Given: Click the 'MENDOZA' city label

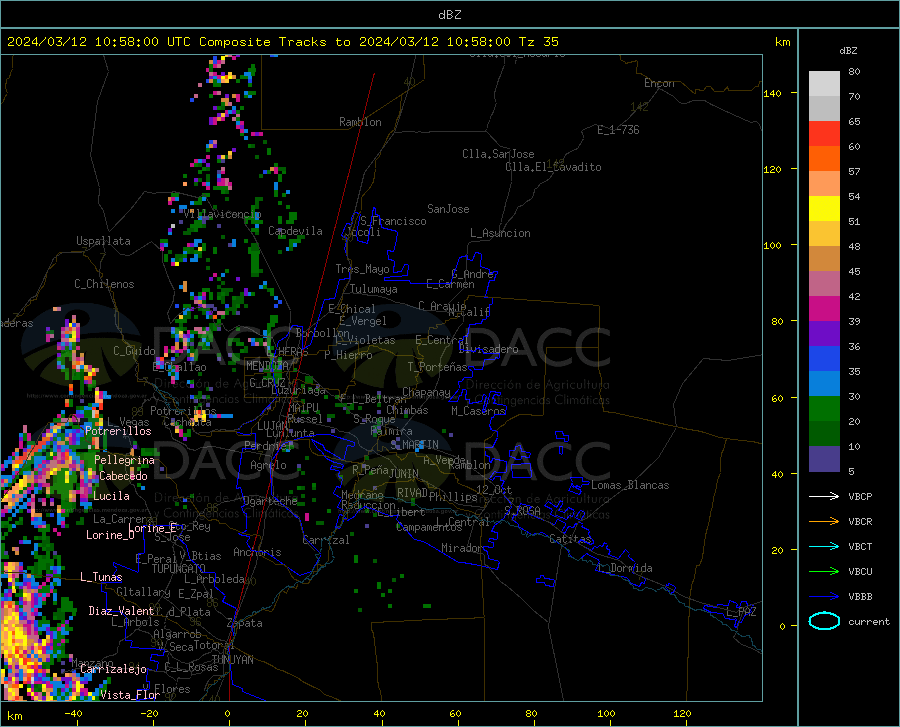Looking at the screenshot, I should tap(267, 366).
